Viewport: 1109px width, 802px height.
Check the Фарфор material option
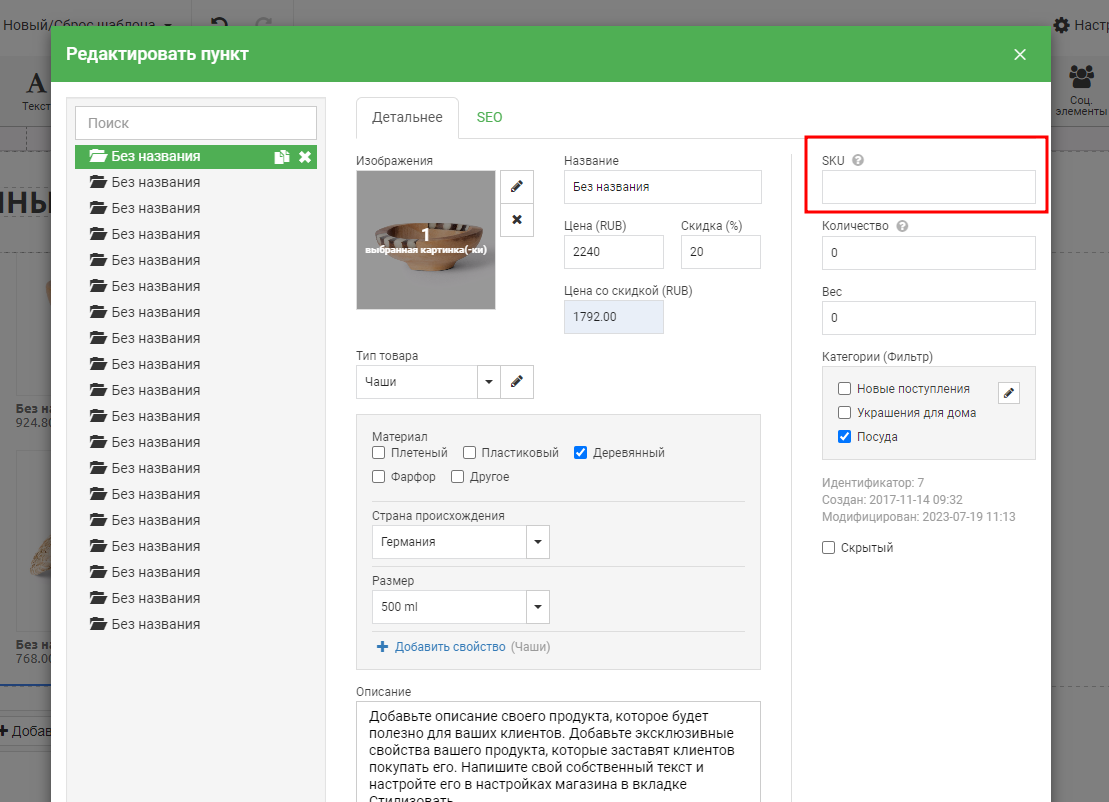379,477
